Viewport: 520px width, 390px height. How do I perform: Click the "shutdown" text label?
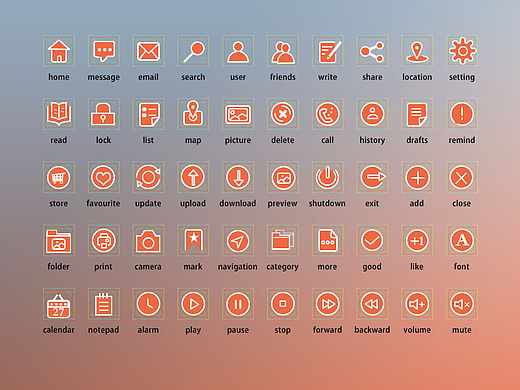point(327,203)
